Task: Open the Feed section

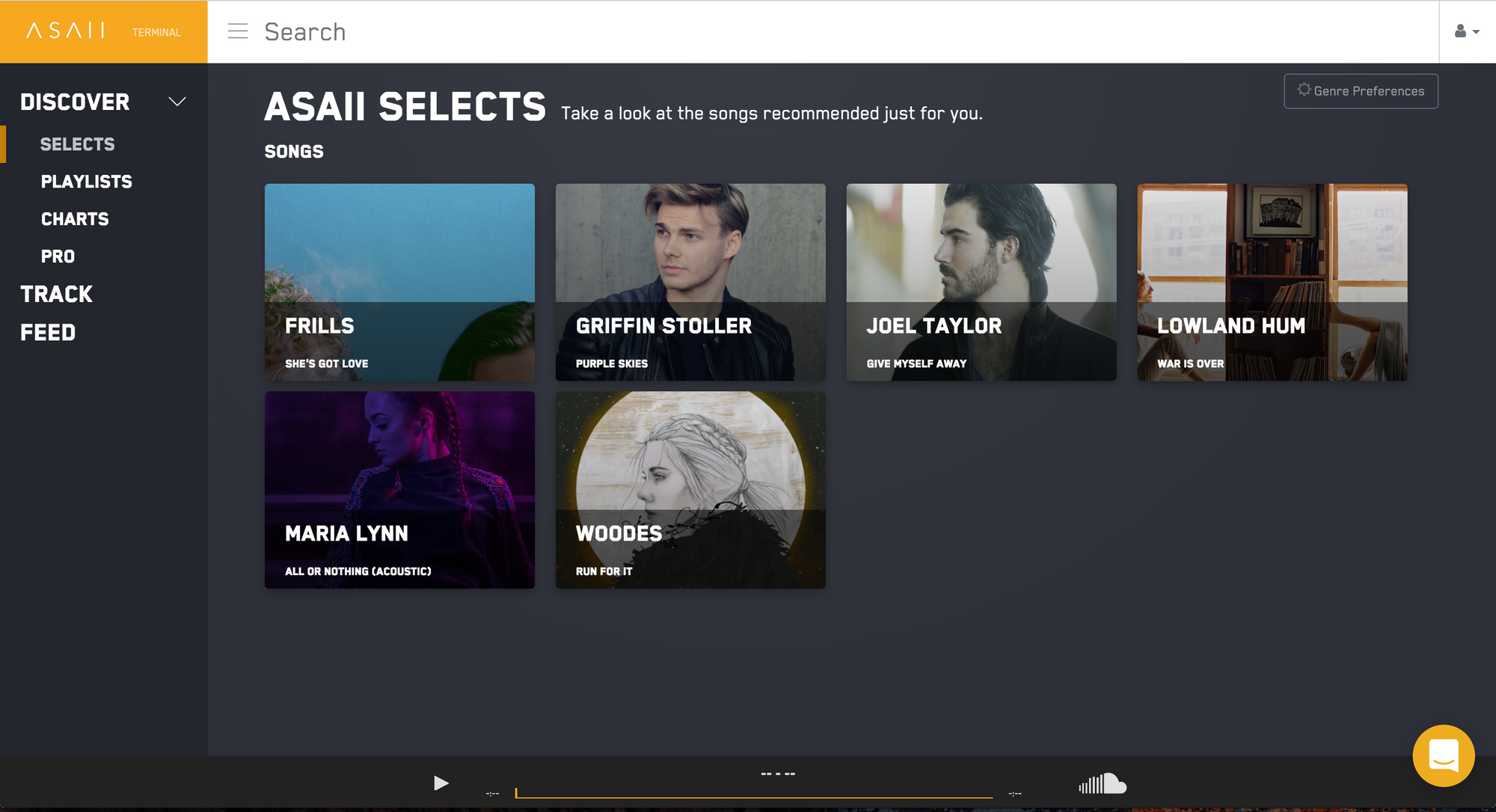Action: 48,333
